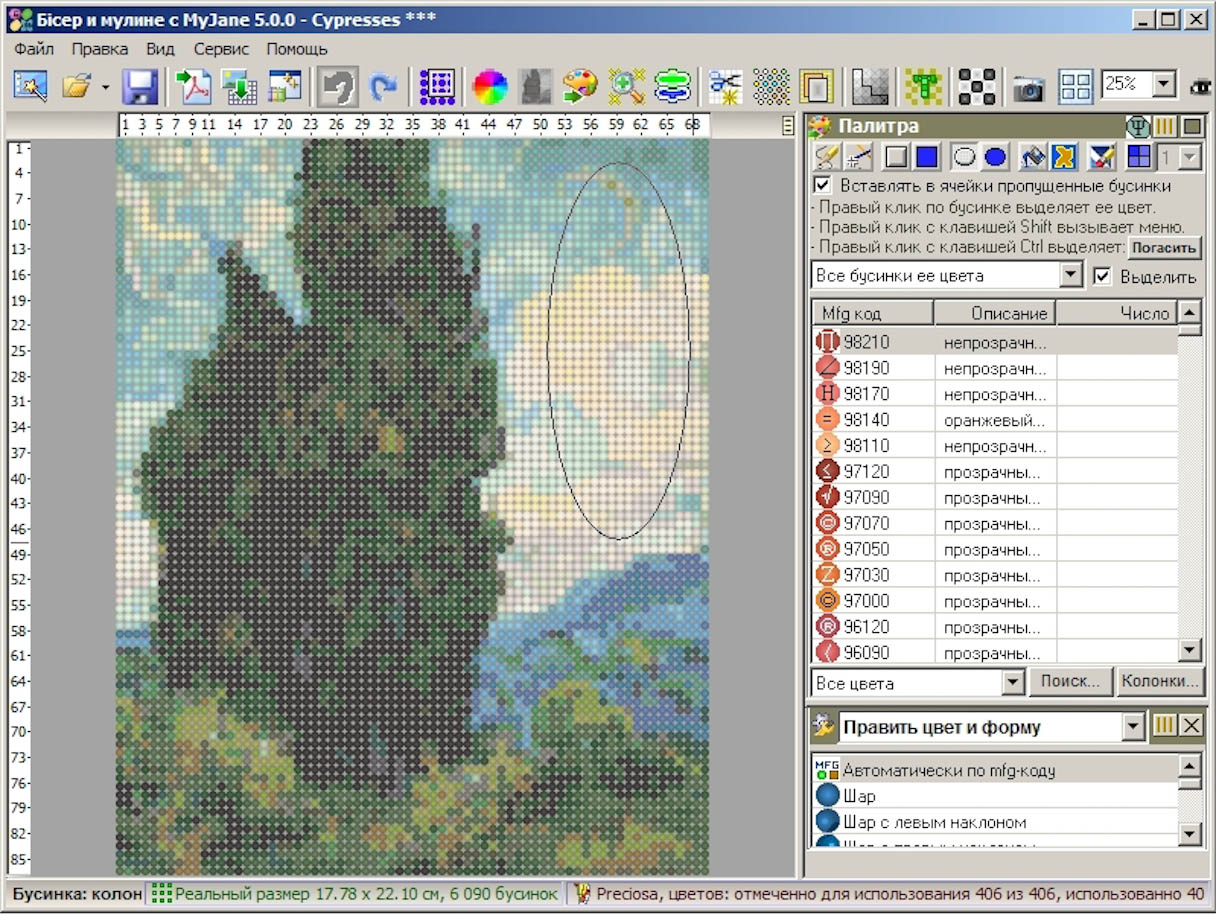The image size is (1216, 915).
Task: Toggle columns icon in 'Править цвет и форму' header
Action: point(1164,726)
